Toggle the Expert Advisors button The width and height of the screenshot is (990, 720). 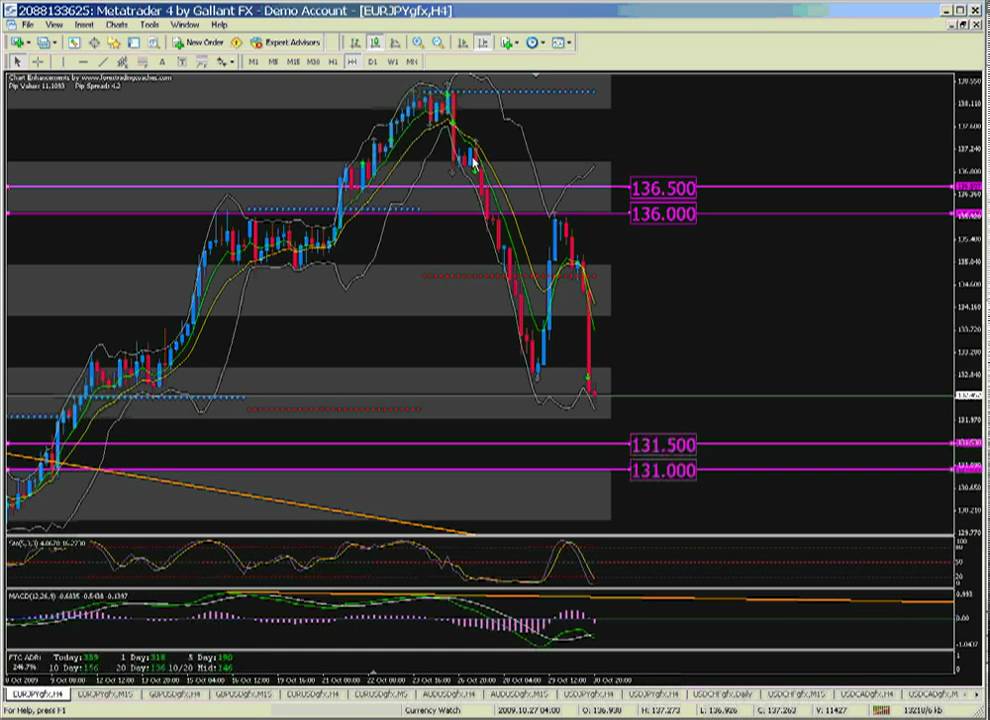[285, 42]
